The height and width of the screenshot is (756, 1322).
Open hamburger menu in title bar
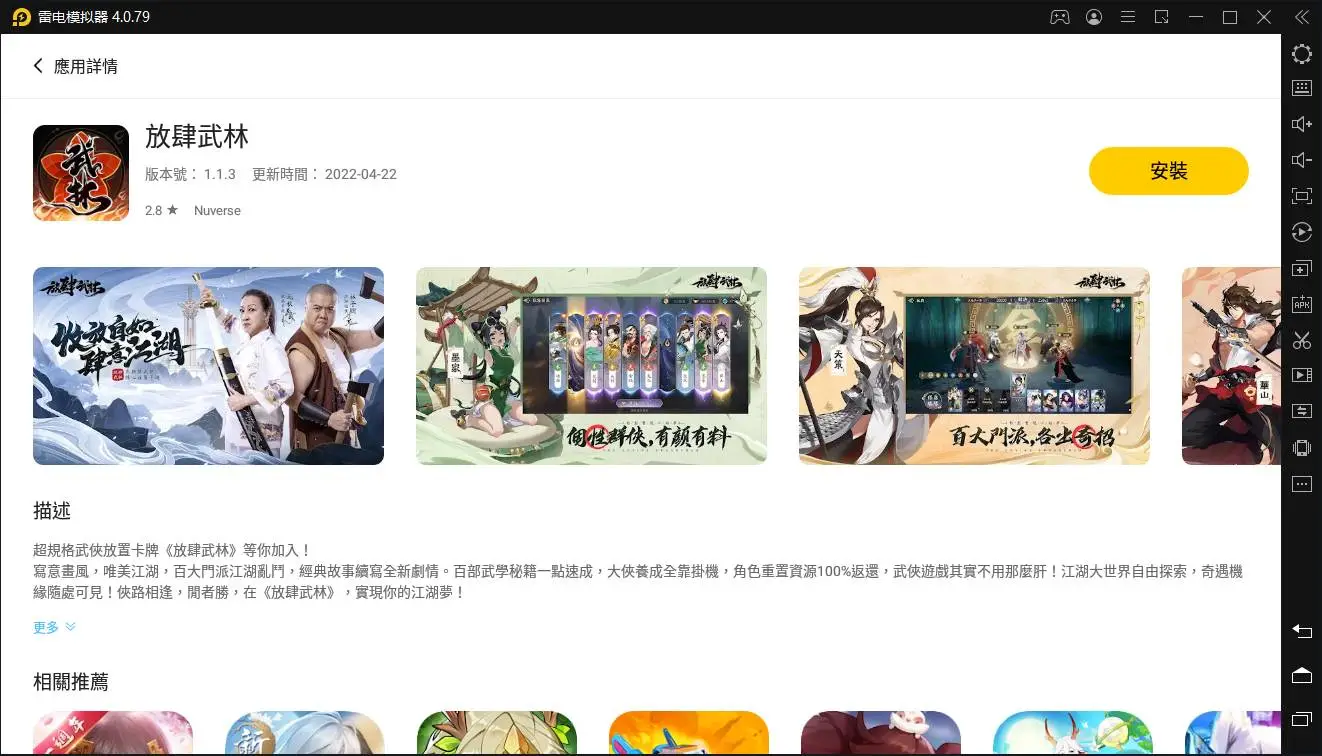click(1128, 17)
